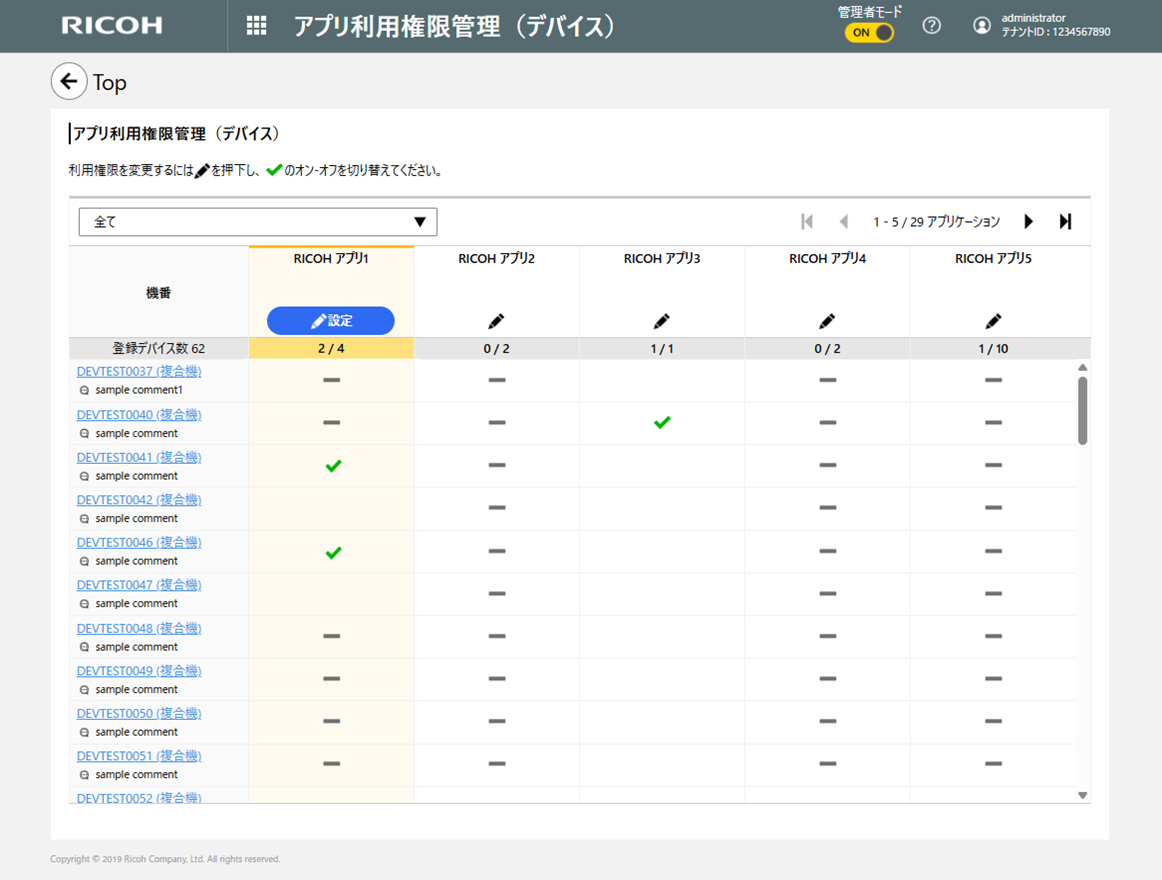This screenshot has height=880, width=1162.
Task: Click comment icon under DEVTEST0046
Action: tap(84, 561)
